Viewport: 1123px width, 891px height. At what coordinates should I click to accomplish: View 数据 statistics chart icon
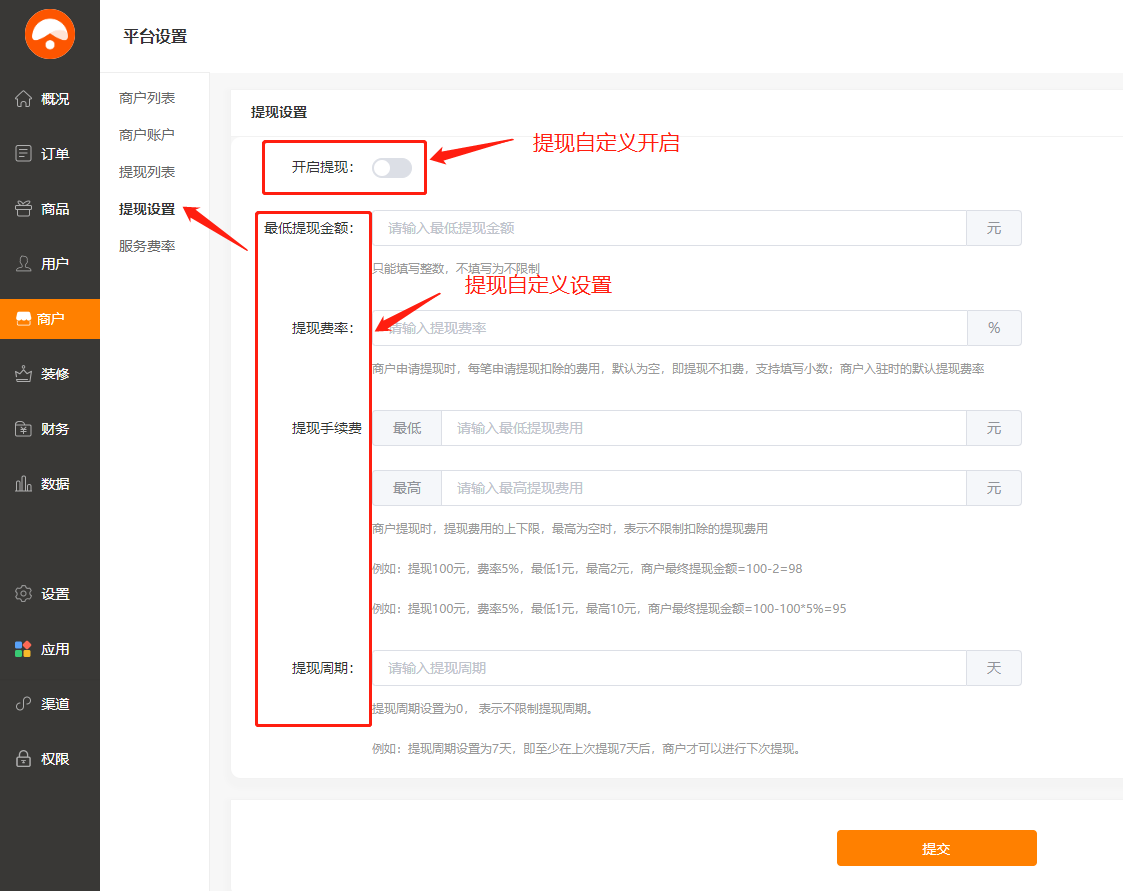coord(24,484)
